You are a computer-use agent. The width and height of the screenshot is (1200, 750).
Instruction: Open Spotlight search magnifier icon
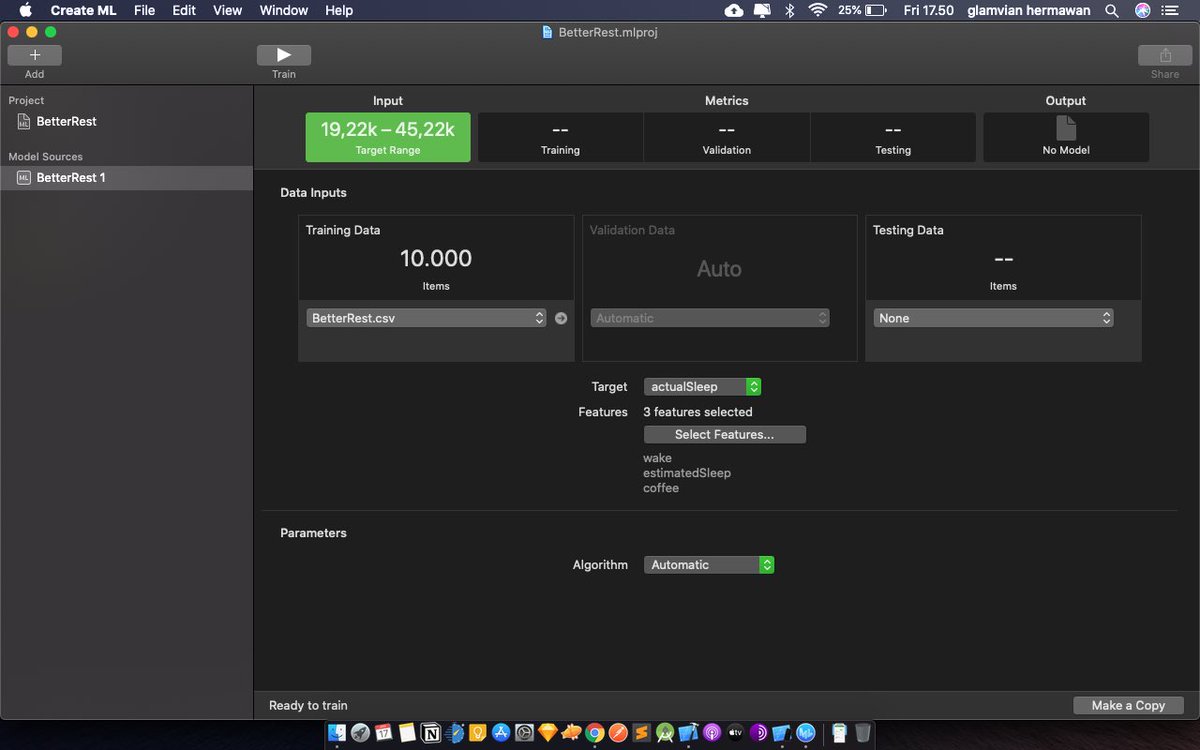[1112, 10]
